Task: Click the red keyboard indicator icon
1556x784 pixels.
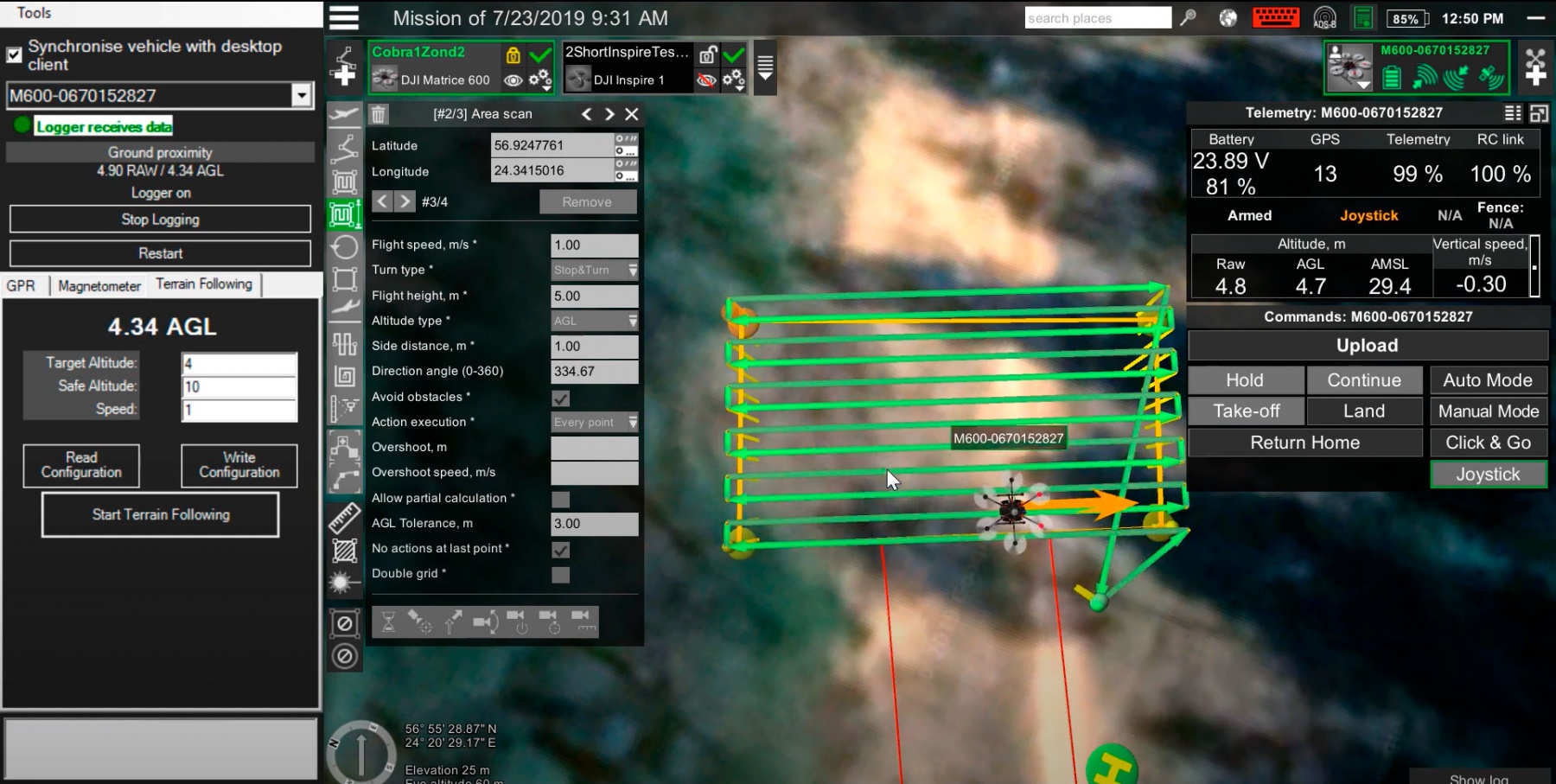Action: tap(1275, 18)
